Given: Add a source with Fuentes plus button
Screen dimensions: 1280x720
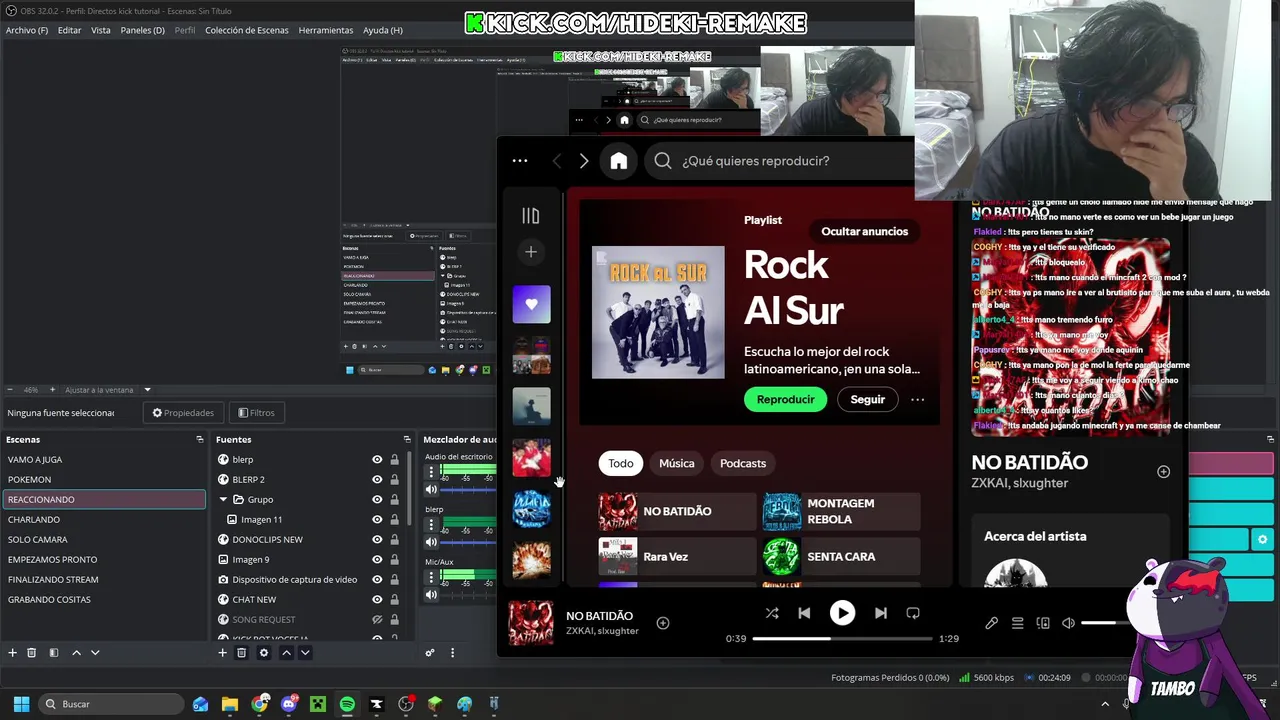Looking at the screenshot, I should click(223, 653).
